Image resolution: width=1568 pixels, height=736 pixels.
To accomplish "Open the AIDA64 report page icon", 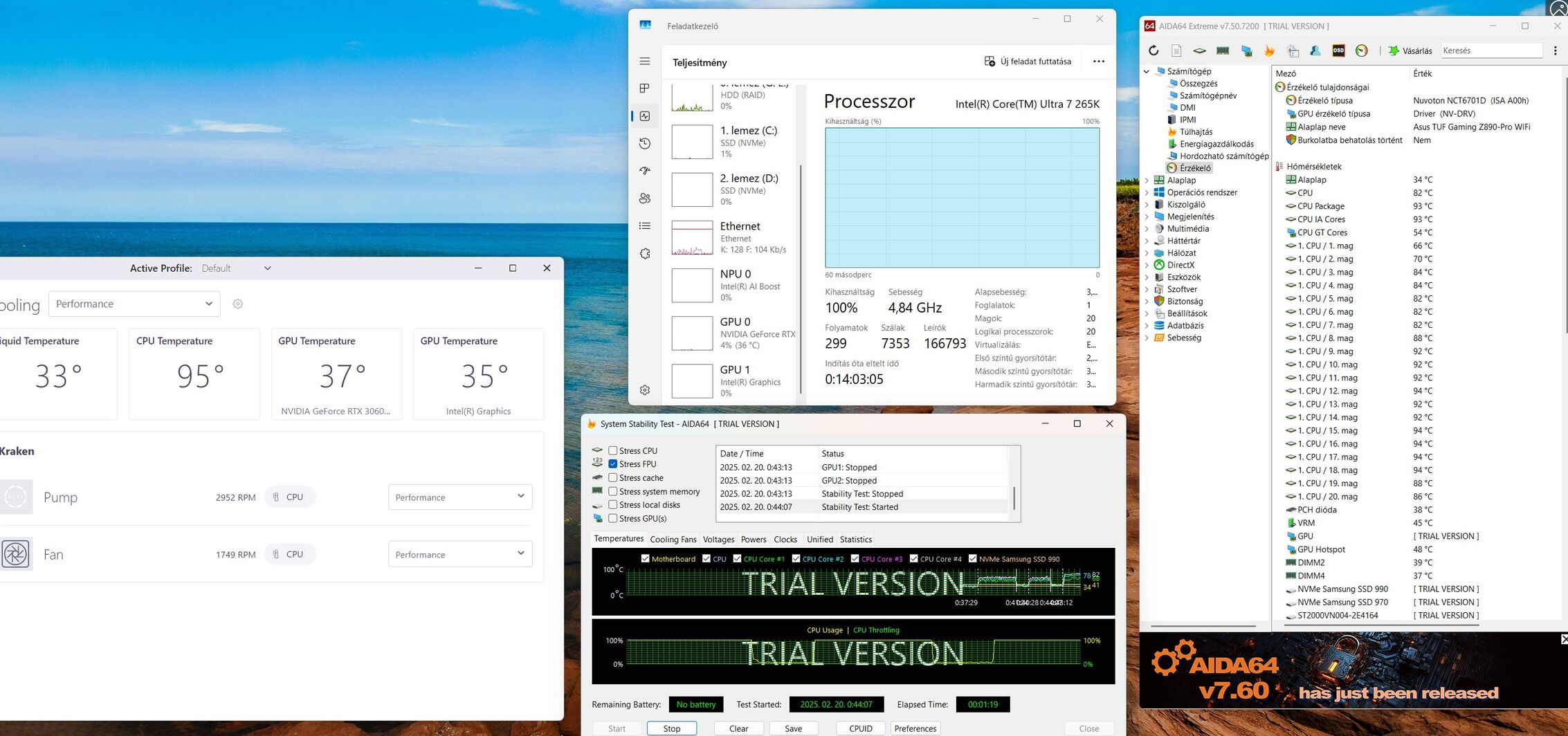I will (1176, 50).
